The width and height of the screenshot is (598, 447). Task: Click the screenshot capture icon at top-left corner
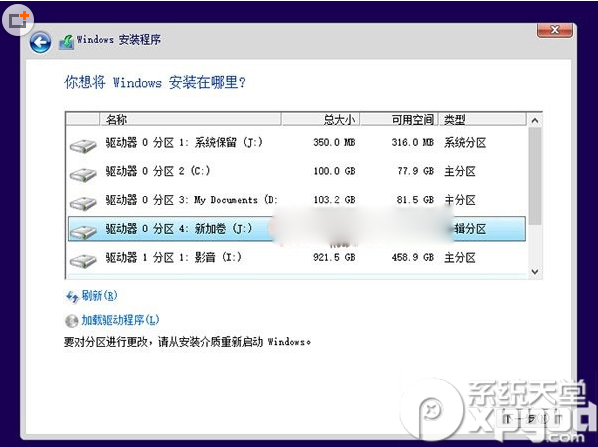tap(18, 20)
